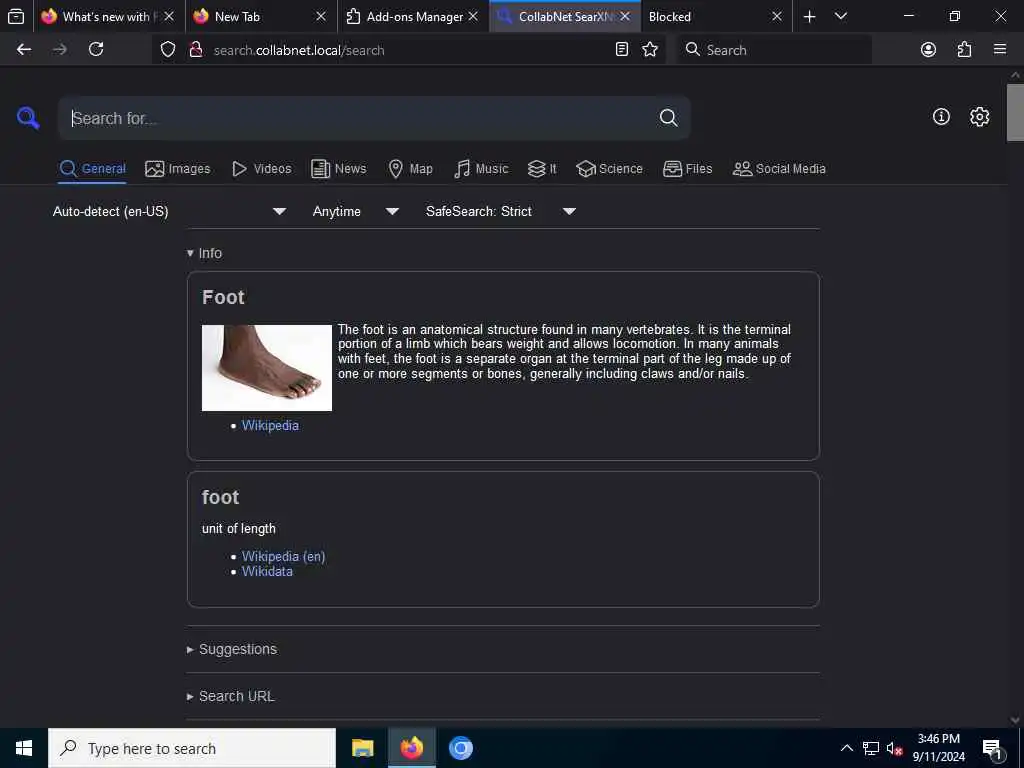Open network status tray icon
Viewport: 1024px width, 768px height.
[x=871, y=748]
